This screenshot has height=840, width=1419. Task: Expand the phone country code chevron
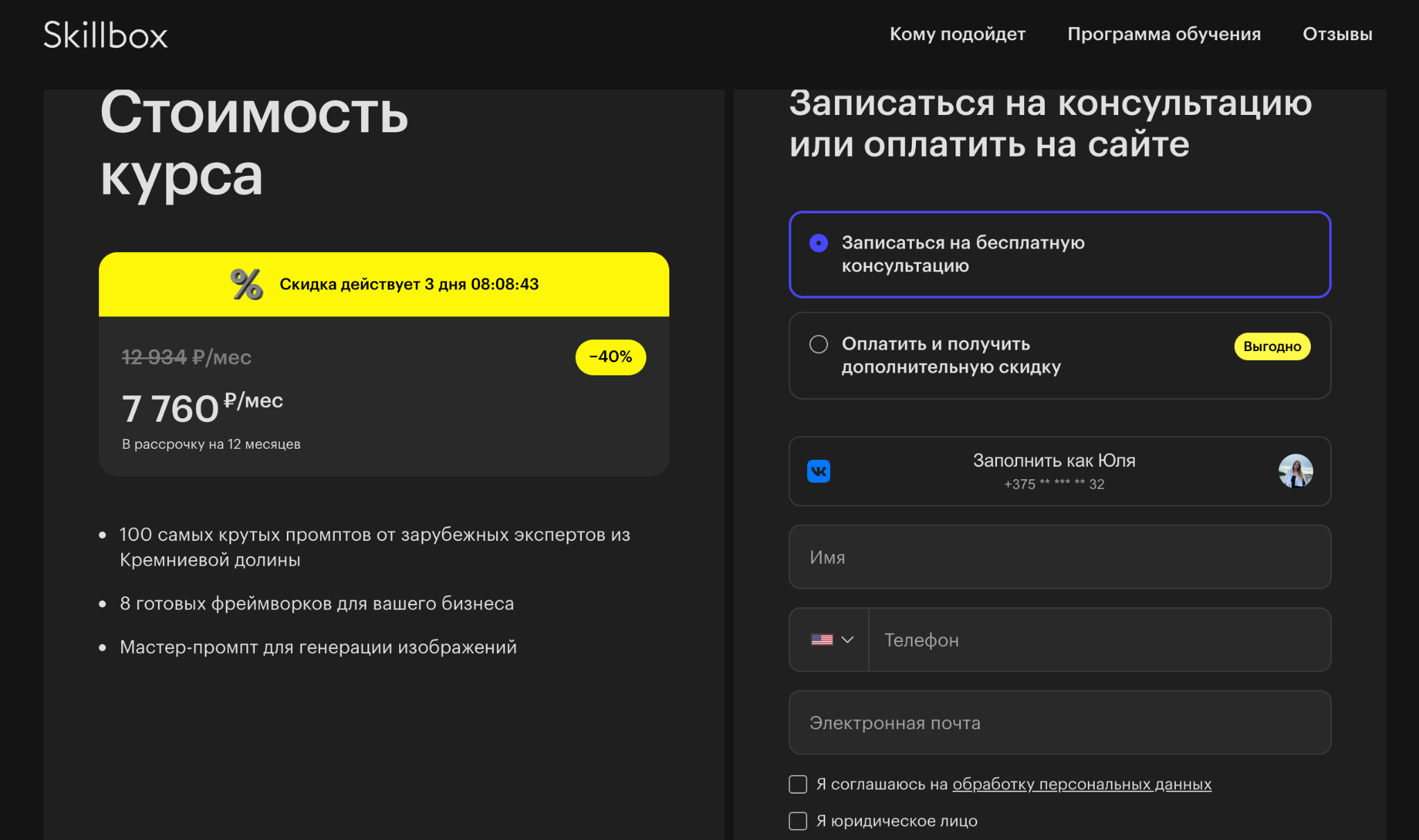click(847, 640)
